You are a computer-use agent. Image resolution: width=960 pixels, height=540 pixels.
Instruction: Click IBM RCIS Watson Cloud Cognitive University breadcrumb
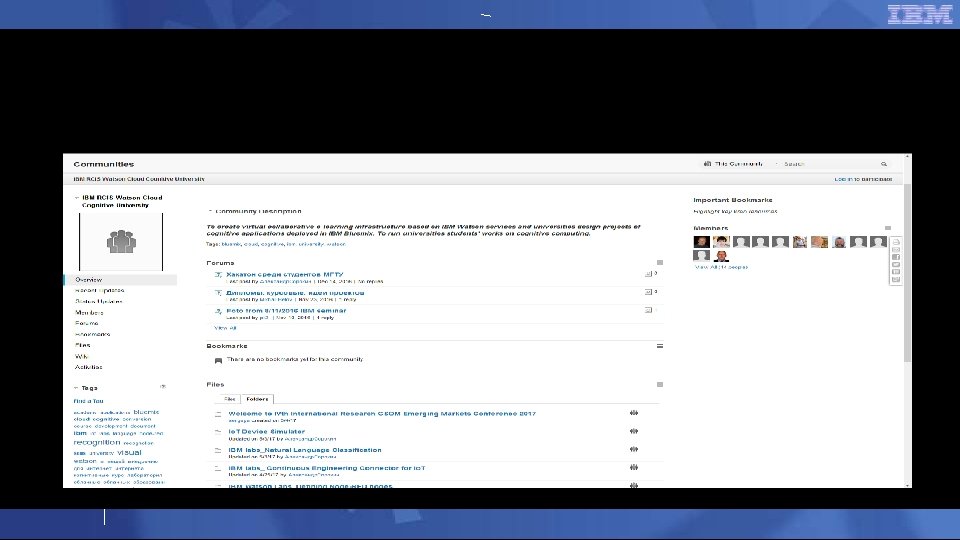pyautogui.click(x=139, y=179)
